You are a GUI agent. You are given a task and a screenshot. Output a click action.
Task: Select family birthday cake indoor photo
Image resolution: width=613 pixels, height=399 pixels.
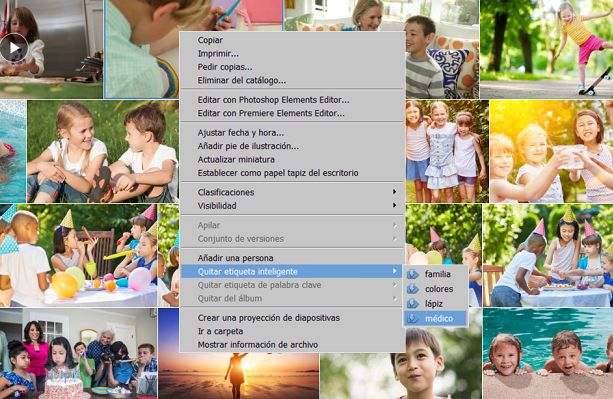(x=78, y=353)
